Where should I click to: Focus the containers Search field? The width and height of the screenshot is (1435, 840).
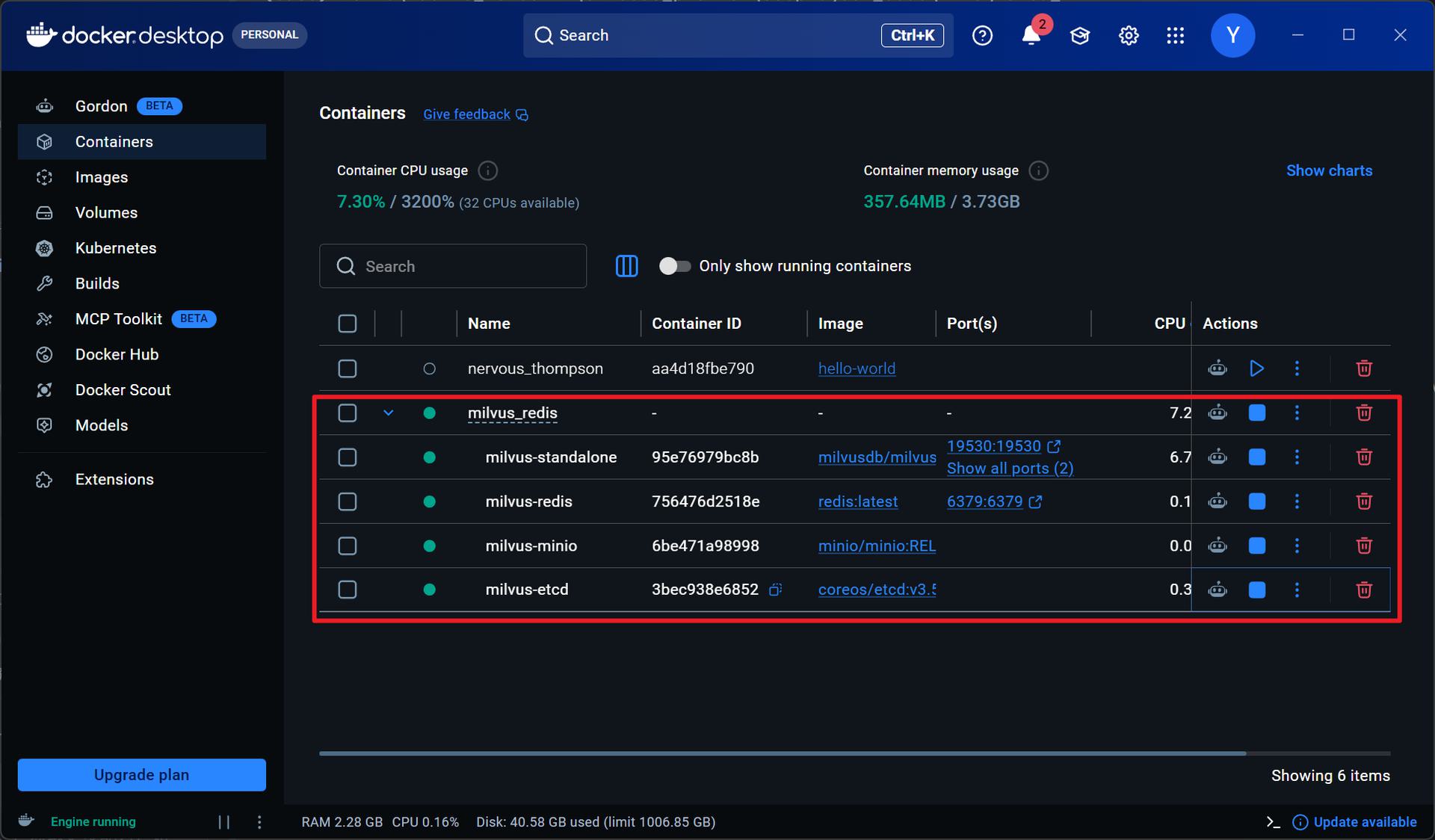[453, 266]
